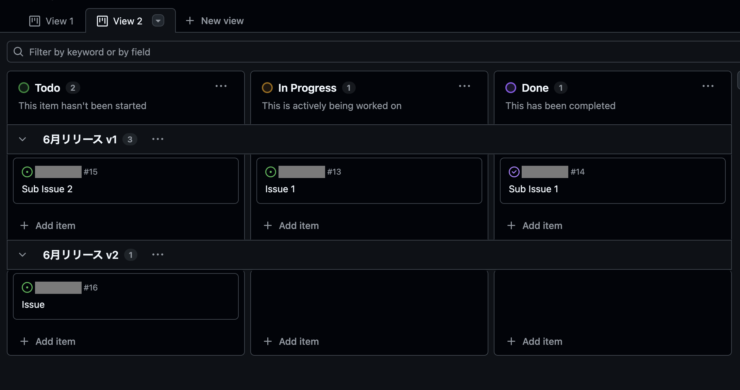Image resolution: width=740 pixels, height=390 pixels.
Task: Click the 6月リリース v2 group title
Action: pyautogui.click(x=81, y=255)
